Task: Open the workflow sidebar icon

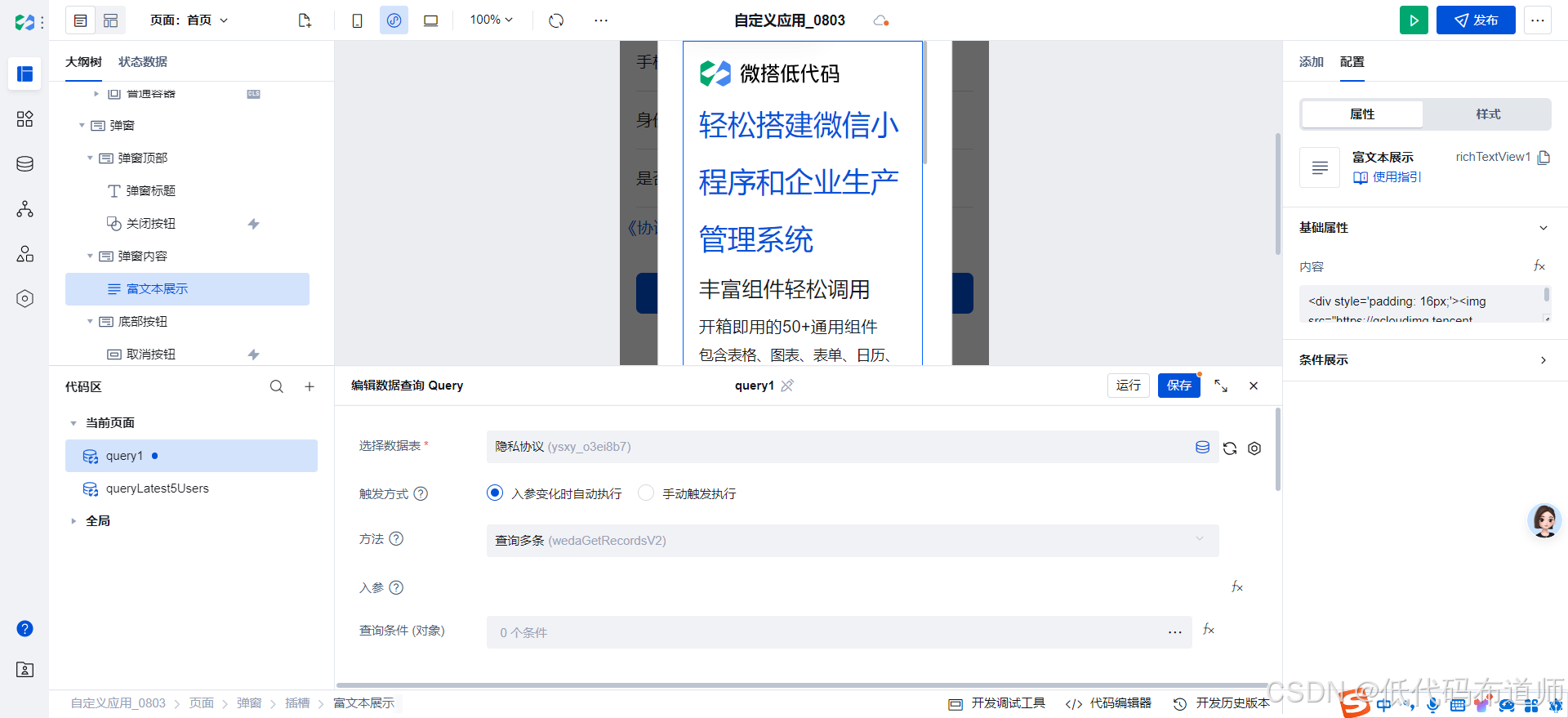Action: (24, 209)
